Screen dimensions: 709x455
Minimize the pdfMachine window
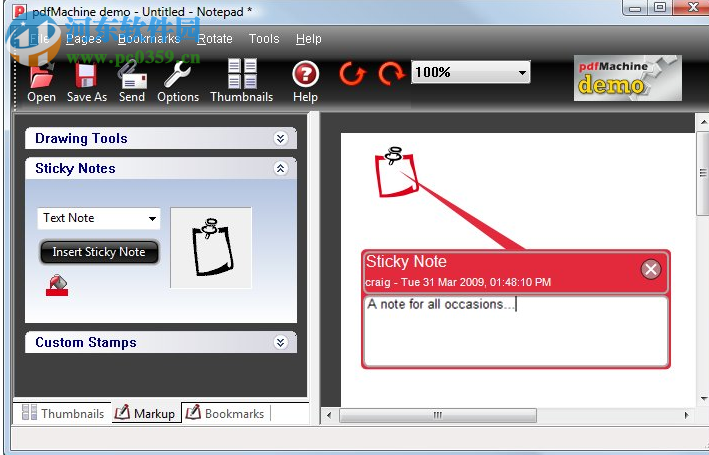pyautogui.click(x=635, y=8)
